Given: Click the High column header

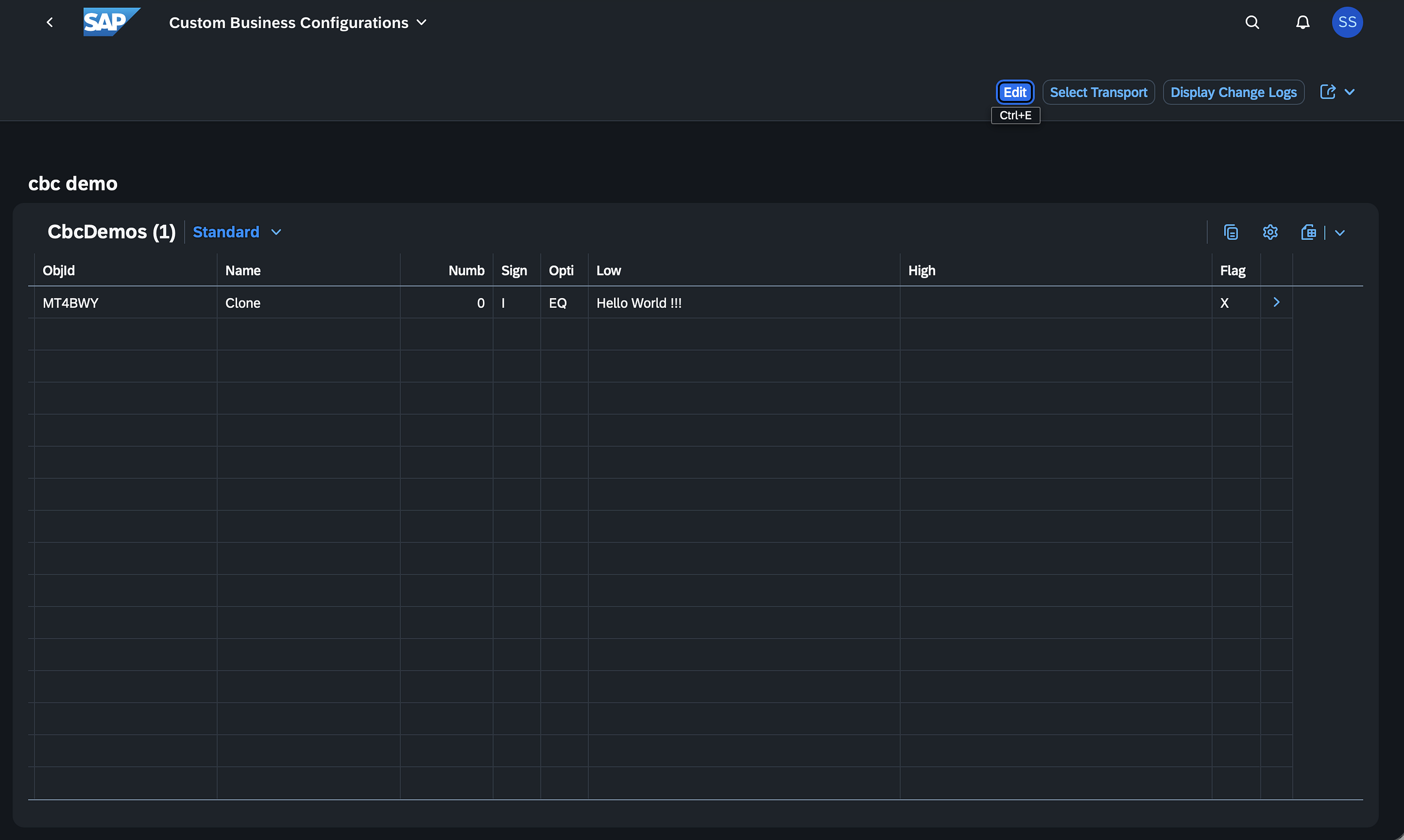Looking at the screenshot, I should [1056, 270].
